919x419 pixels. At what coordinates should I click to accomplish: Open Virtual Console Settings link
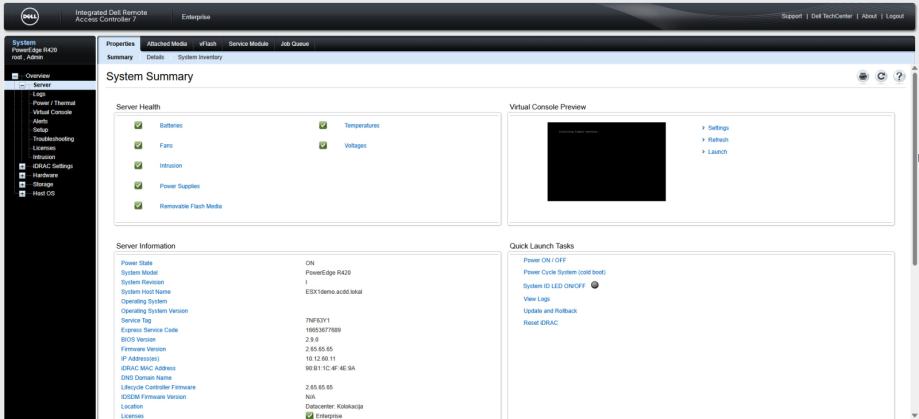point(718,128)
